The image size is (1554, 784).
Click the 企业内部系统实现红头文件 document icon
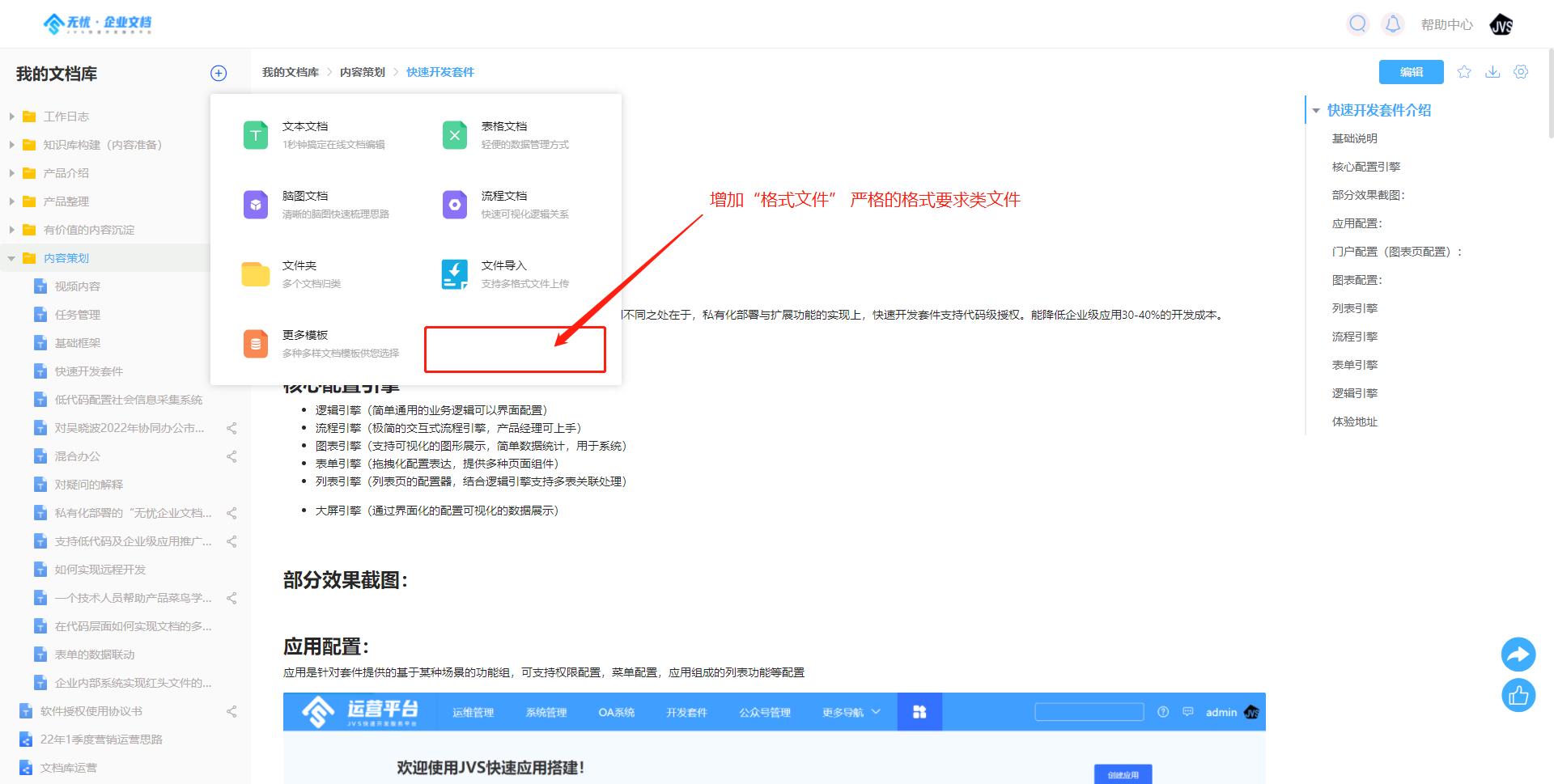(40, 683)
